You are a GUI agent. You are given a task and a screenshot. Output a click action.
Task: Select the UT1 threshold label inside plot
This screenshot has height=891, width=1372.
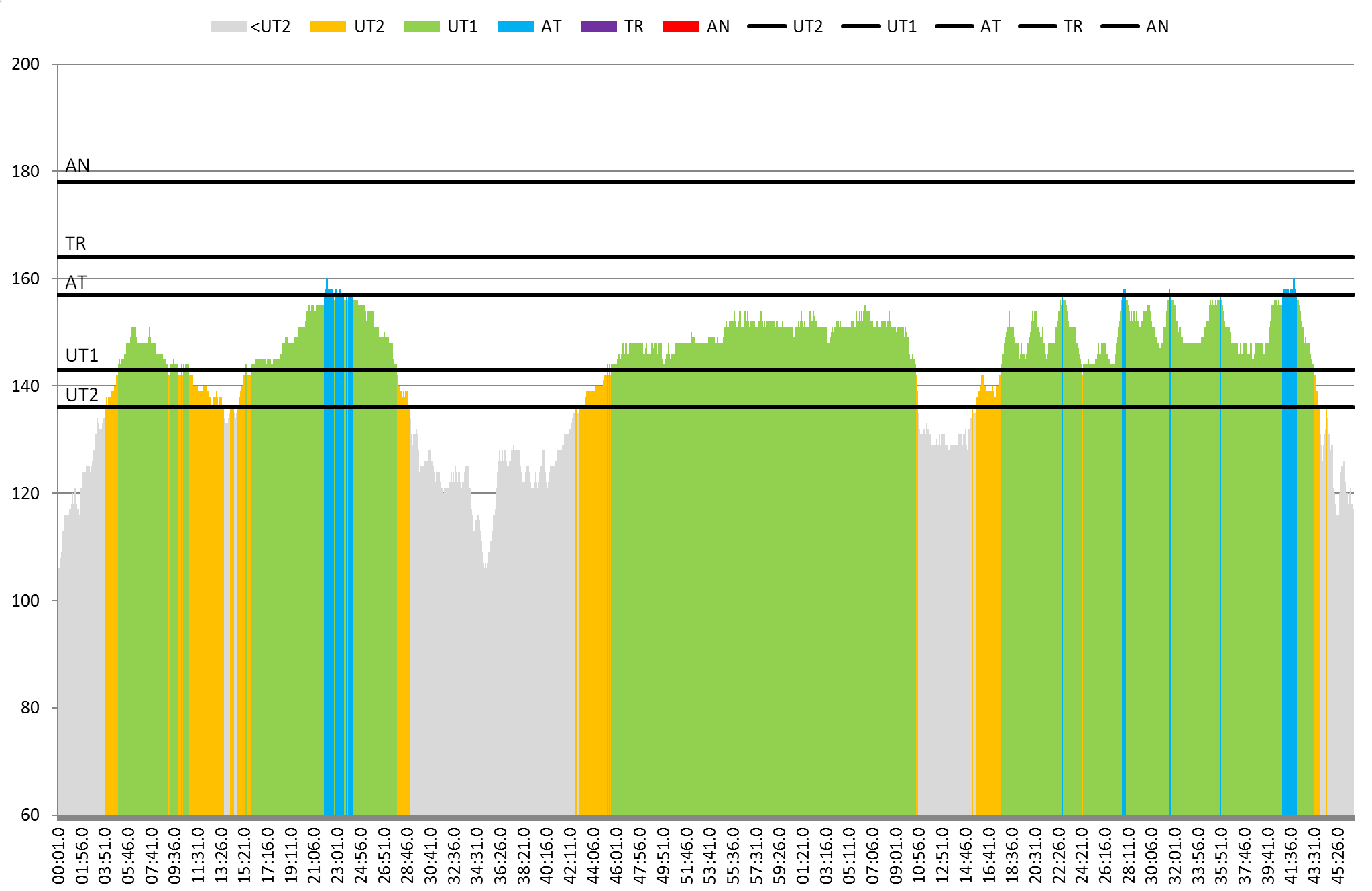(x=82, y=356)
